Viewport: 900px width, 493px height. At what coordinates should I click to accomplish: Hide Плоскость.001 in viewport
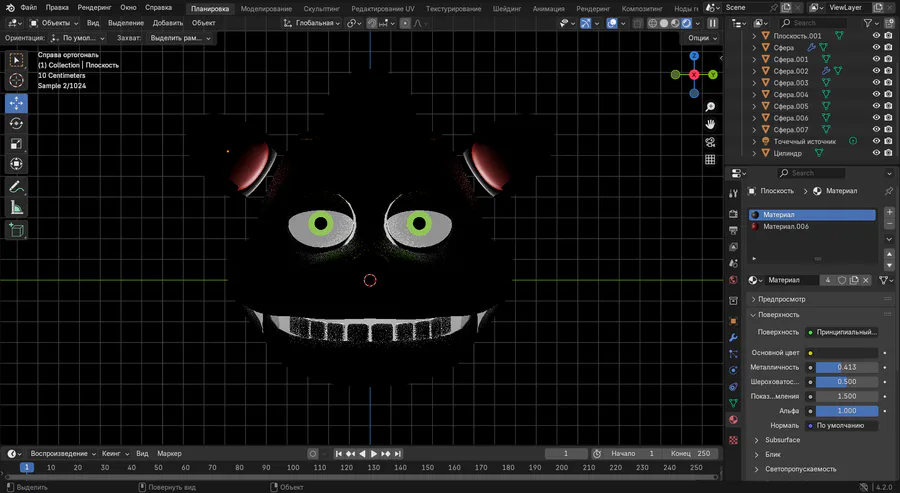876,36
